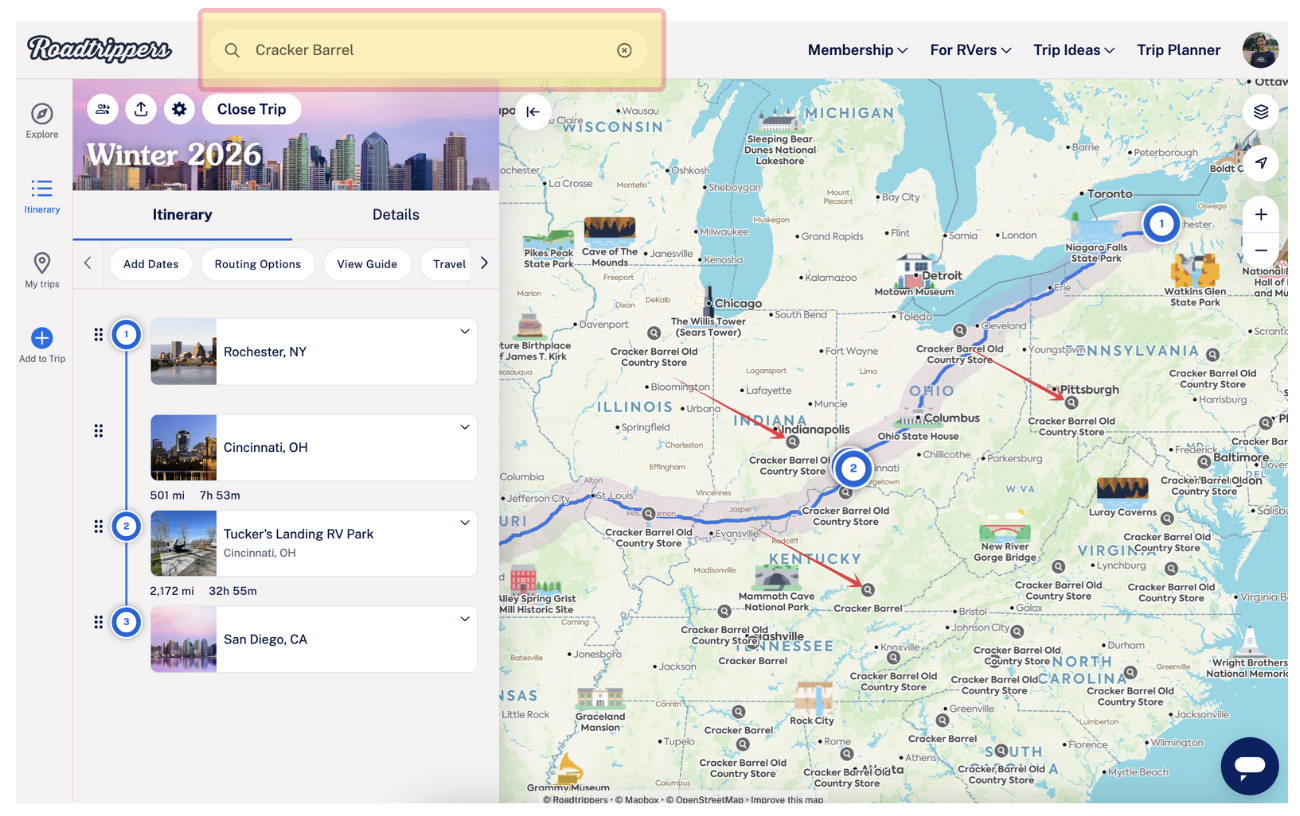1300x816 pixels.
Task: Open trip settings via the gear icon
Action: (179, 109)
